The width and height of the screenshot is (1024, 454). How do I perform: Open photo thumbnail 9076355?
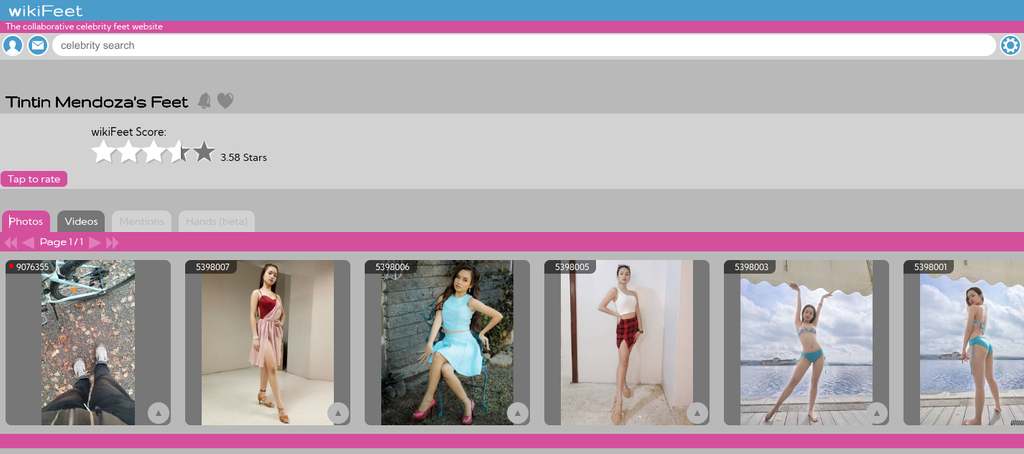88,343
